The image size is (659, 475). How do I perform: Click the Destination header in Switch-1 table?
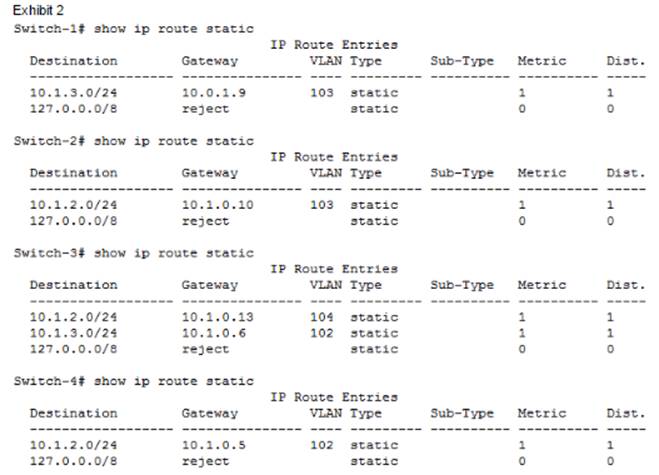pyautogui.click(x=73, y=60)
